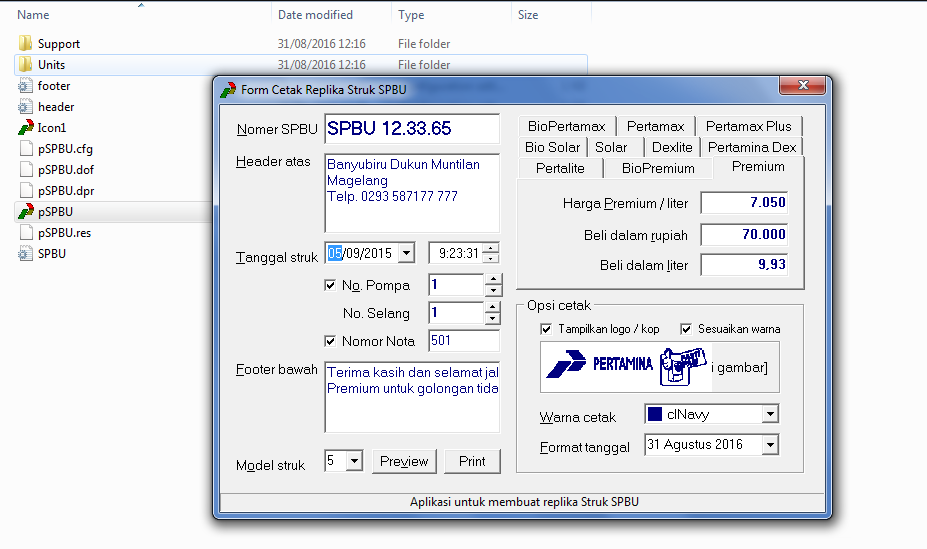Increase the No. Pompa value
The width and height of the screenshot is (927, 549).
(493, 279)
